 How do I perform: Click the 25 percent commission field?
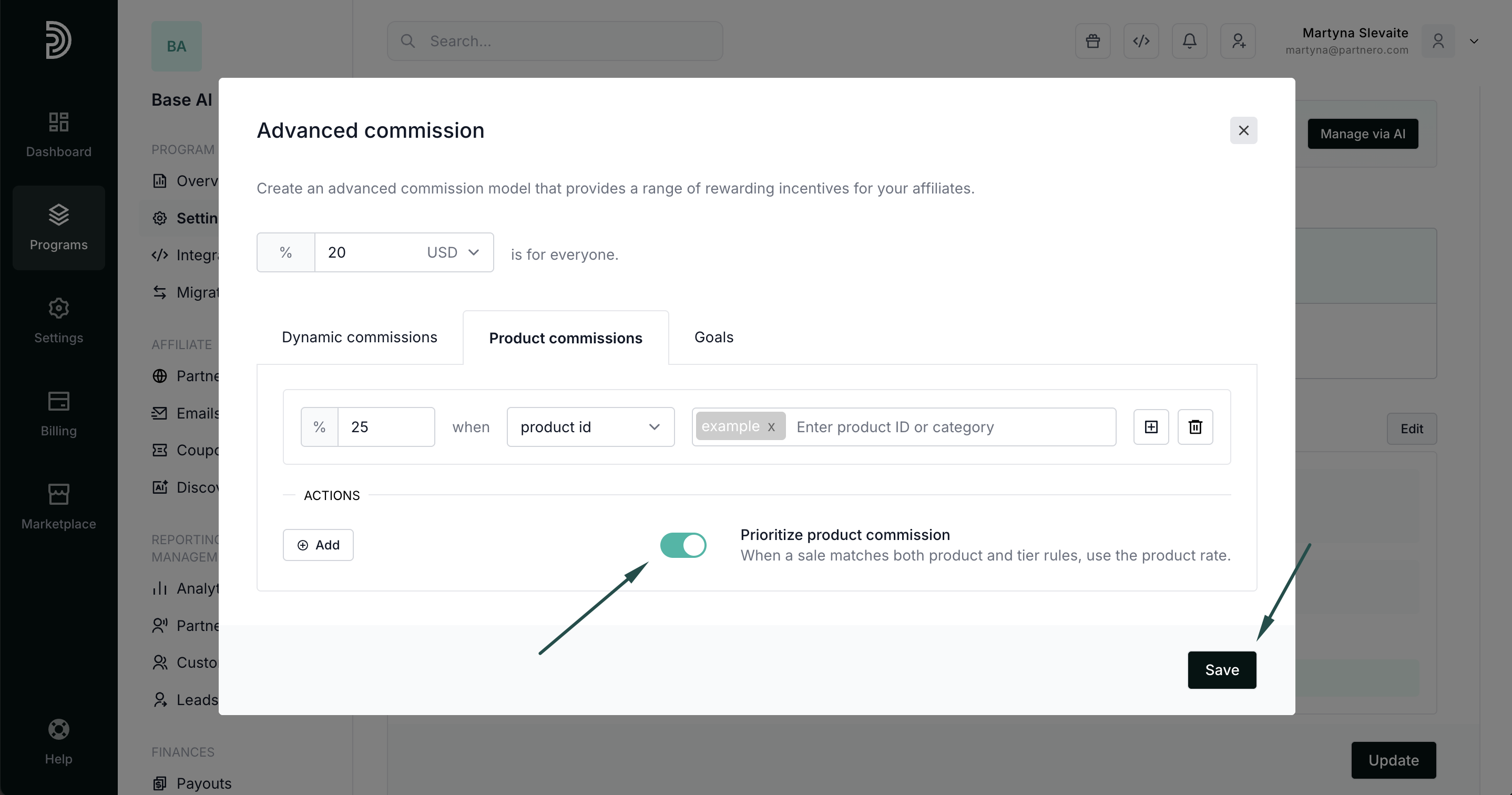tap(386, 427)
